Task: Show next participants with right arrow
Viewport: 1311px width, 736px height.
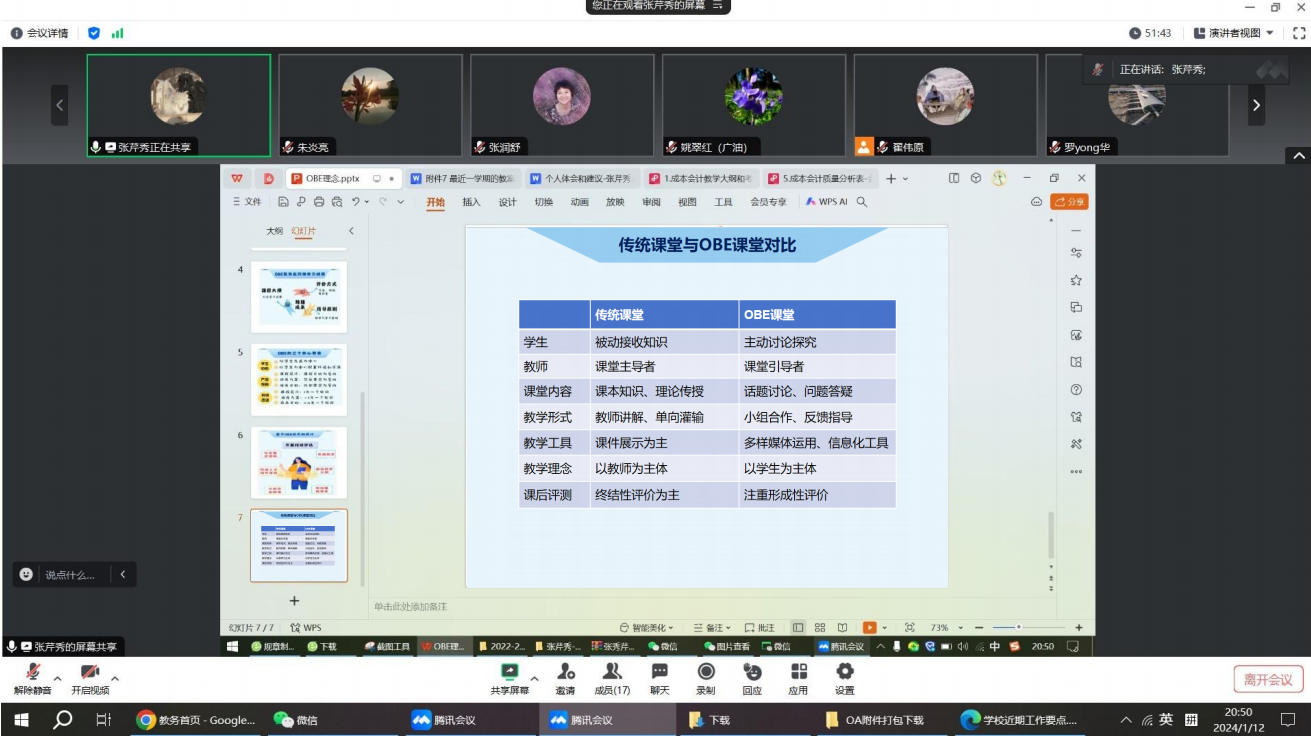Action: (x=1256, y=105)
